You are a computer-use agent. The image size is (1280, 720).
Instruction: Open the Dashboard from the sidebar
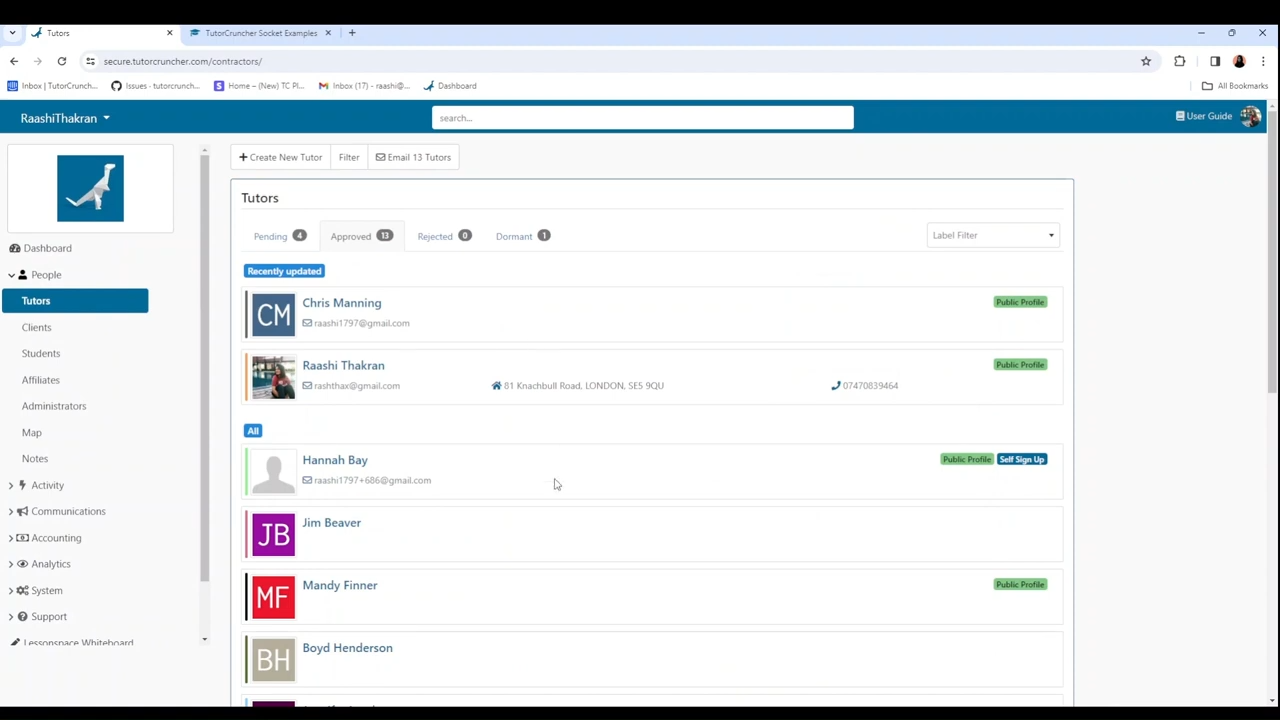tap(47, 248)
